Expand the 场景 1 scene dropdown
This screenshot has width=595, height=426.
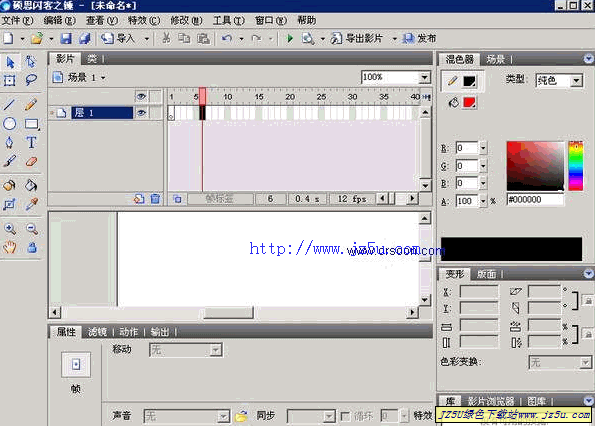coord(103,78)
